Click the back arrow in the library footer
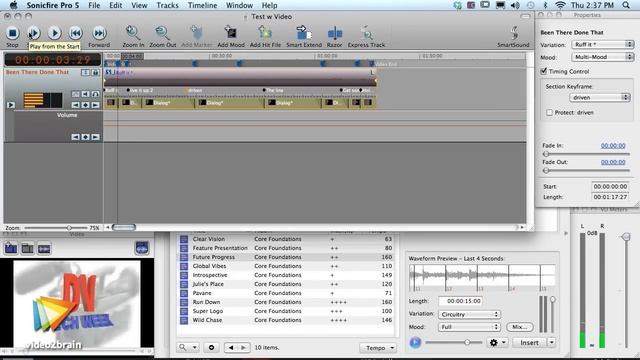The height and width of the screenshot is (360, 640). click(x=231, y=348)
